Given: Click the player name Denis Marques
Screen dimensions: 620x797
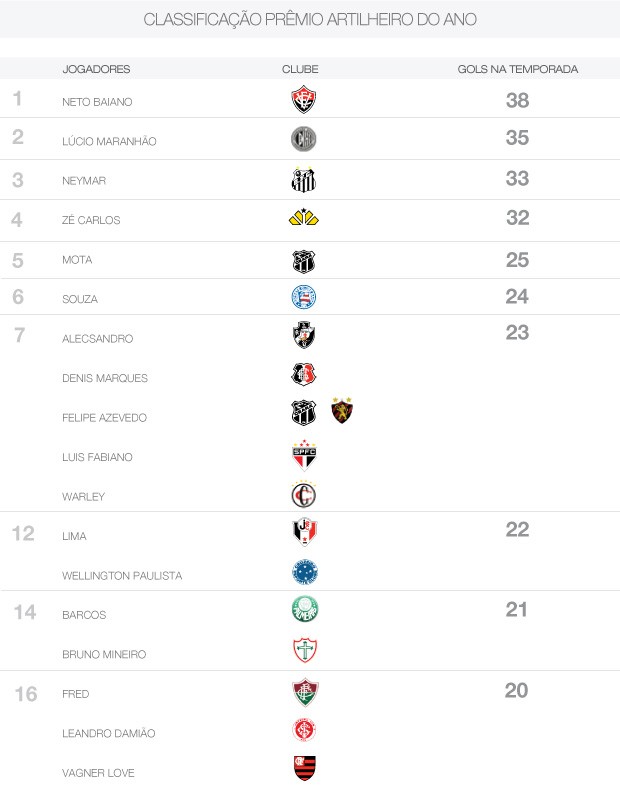Looking at the screenshot, I should (x=104, y=378).
